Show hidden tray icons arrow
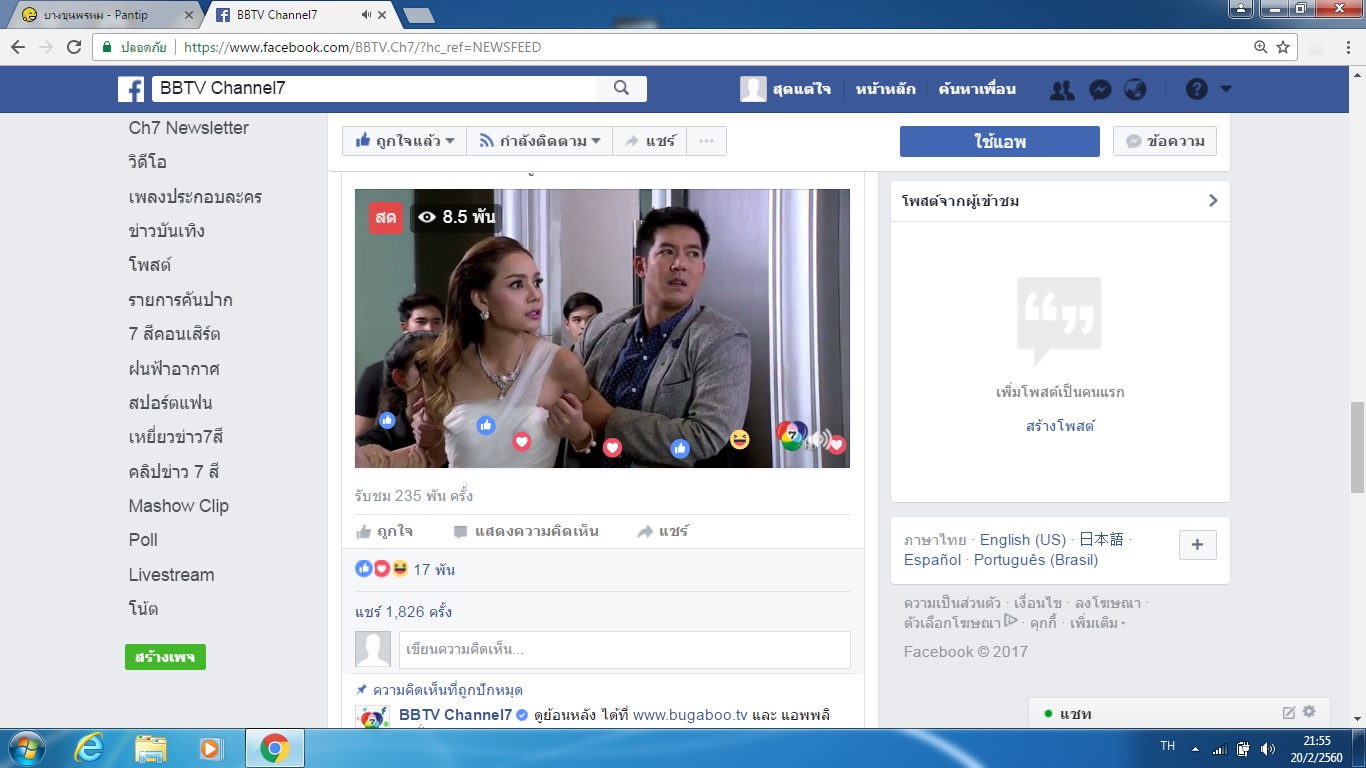The height and width of the screenshot is (768, 1366). tap(1194, 748)
